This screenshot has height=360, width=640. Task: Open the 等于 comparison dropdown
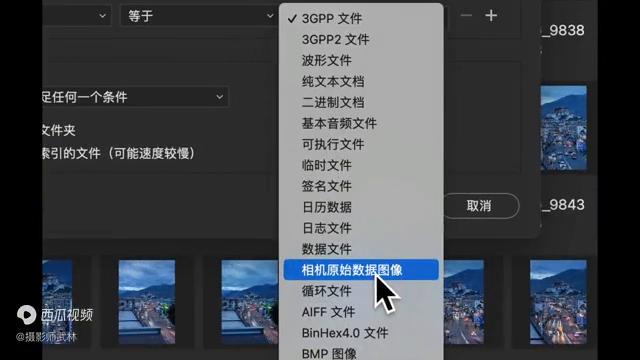pos(198,16)
